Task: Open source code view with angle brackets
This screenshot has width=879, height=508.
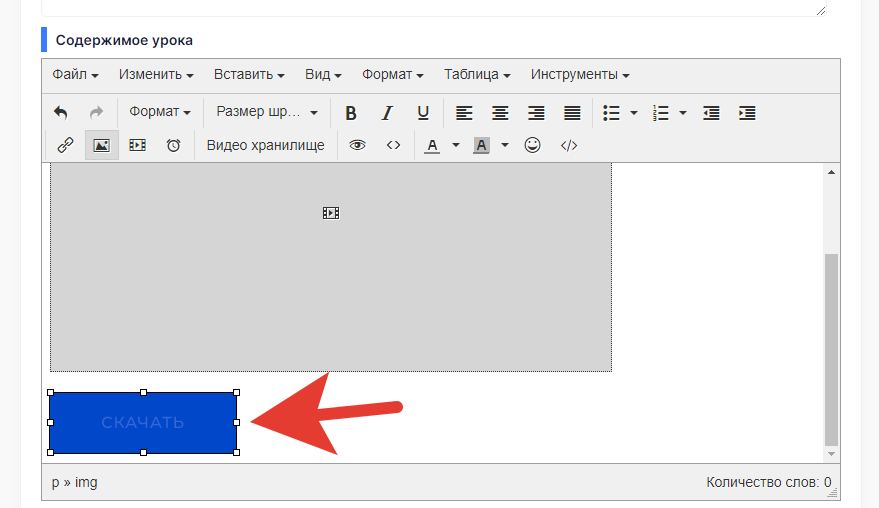Action: click(x=394, y=145)
